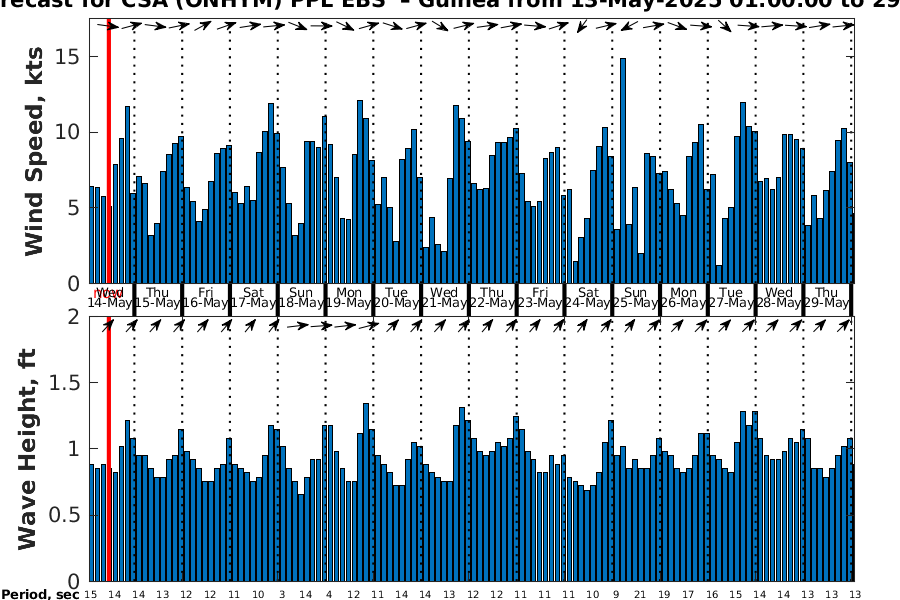Select the "Sun 18-May" date label
Screen dimensions: 900x600
point(301,297)
